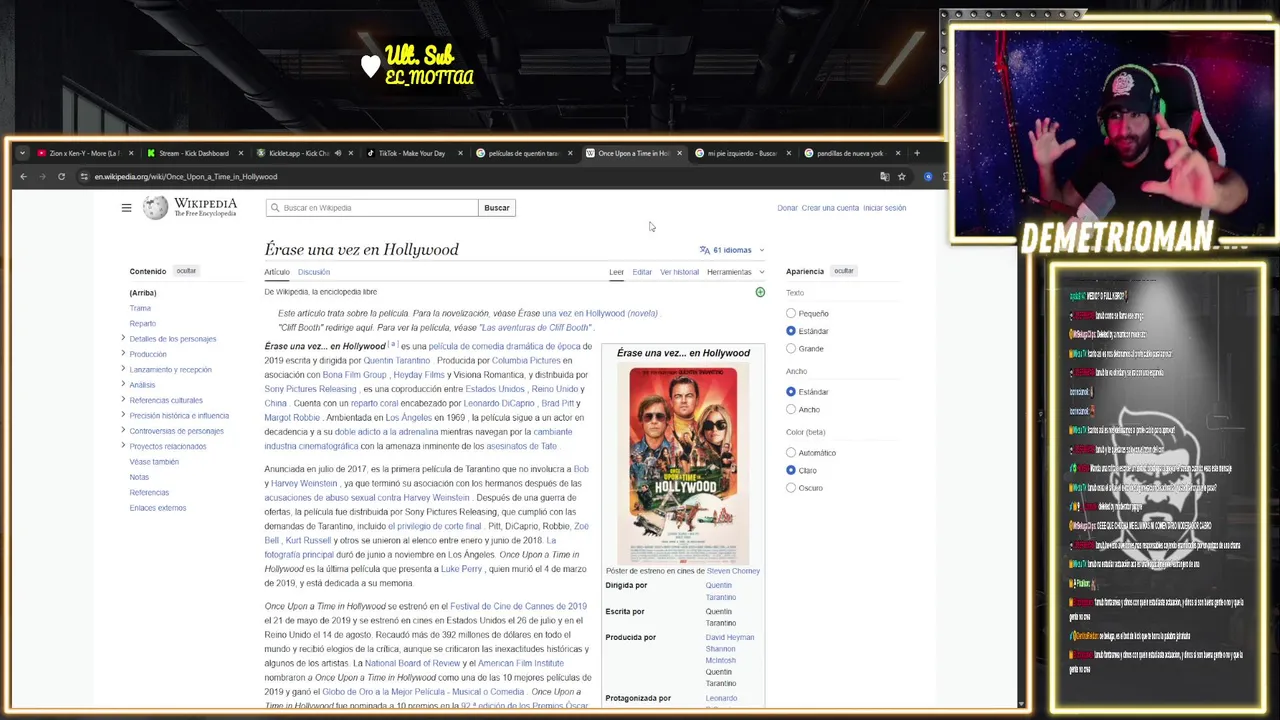Expand Lanzamiento y recepción section
This screenshot has height=720, width=1280.
coord(123,369)
